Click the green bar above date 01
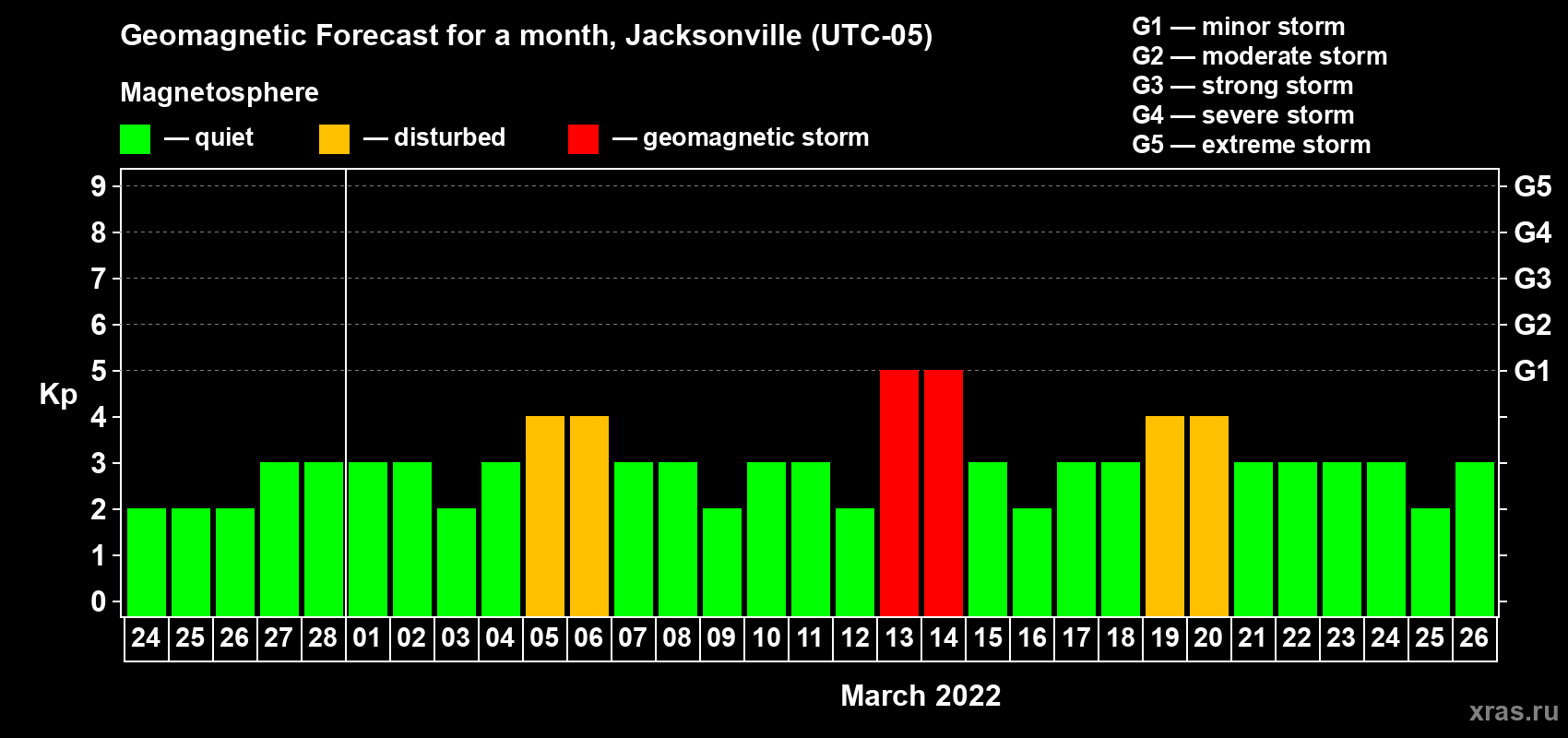Image resolution: width=1568 pixels, height=738 pixels. coord(368,539)
